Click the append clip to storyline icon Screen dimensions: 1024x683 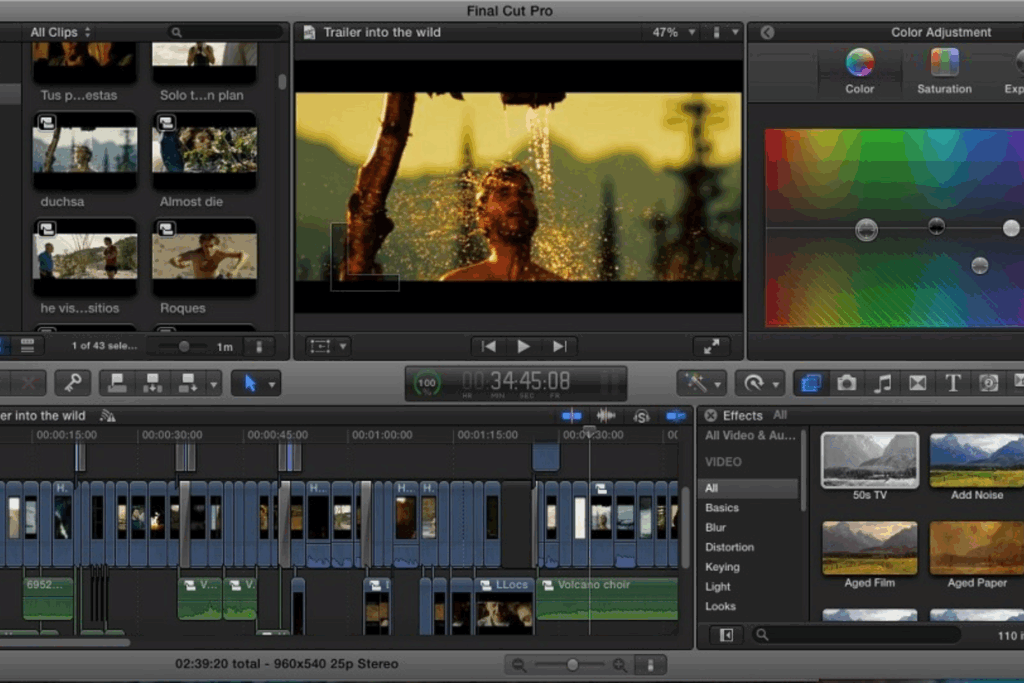[187, 383]
